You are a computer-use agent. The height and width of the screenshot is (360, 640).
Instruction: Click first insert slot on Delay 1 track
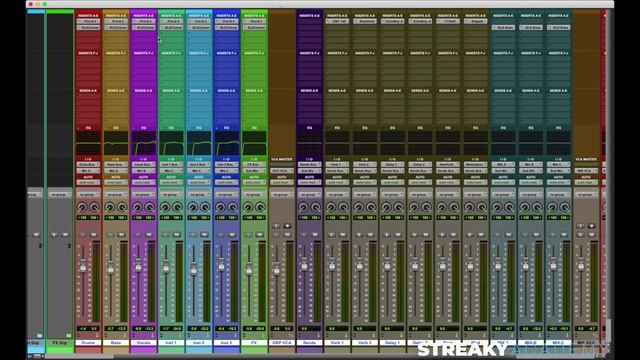(x=393, y=21)
